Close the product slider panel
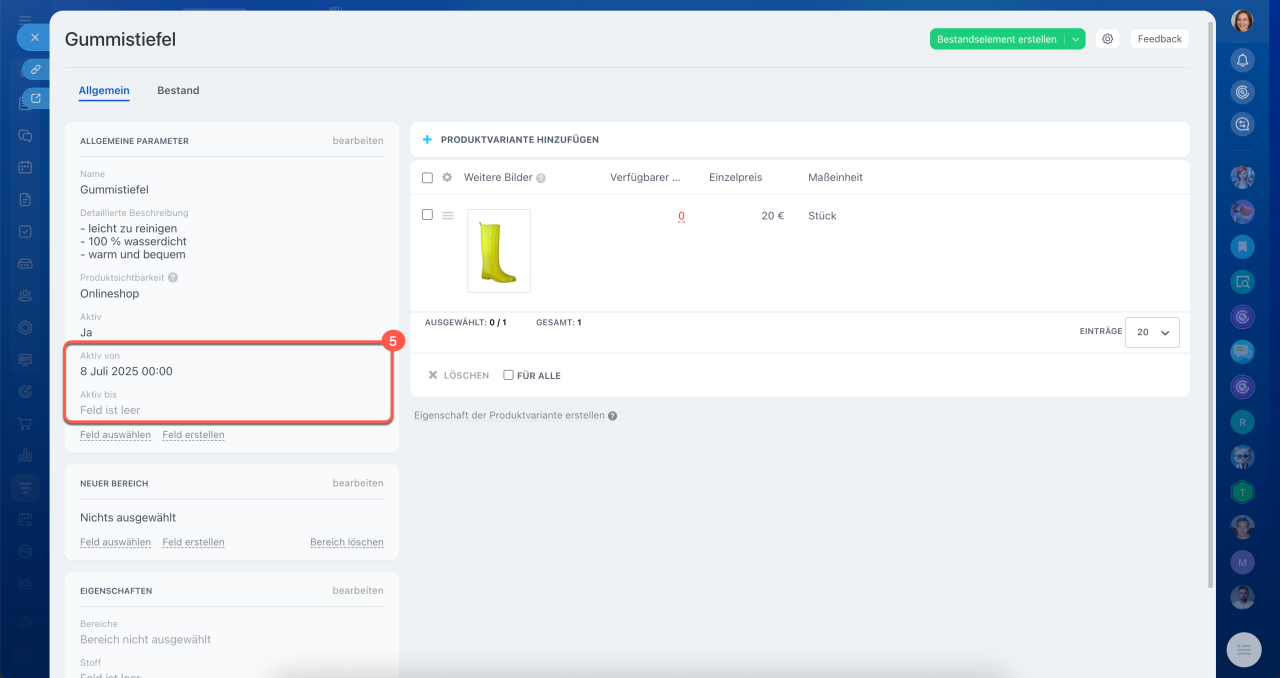Image resolution: width=1280 pixels, height=678 pixels. (x=34, y=37)
